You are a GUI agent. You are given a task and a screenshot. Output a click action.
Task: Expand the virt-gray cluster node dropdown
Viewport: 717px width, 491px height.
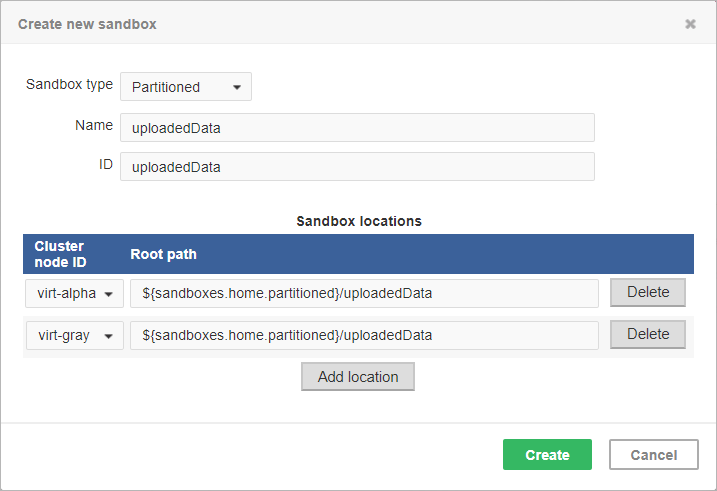pyautogui.click(x=75, y=335)
